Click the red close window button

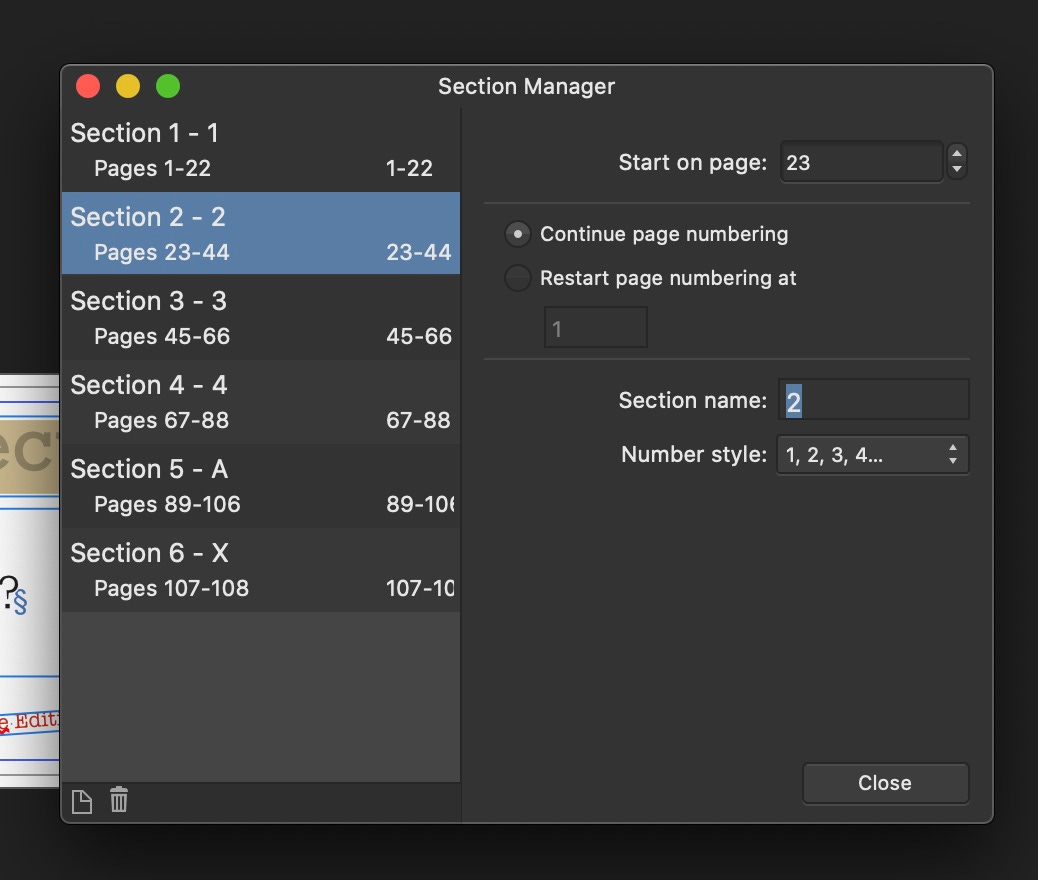click(x=88, y=87)
